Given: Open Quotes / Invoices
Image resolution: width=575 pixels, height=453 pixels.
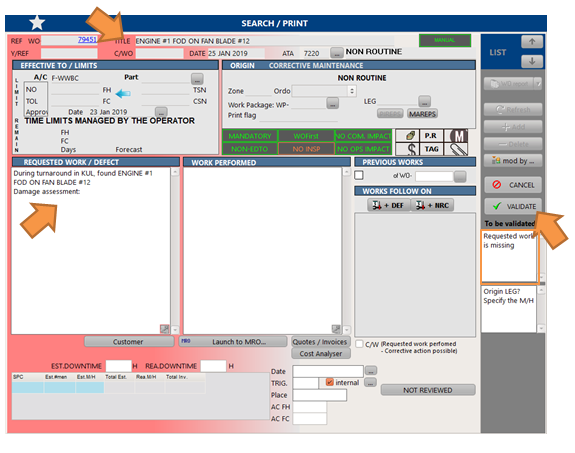Looking at the screenshot, I should 321,342.
